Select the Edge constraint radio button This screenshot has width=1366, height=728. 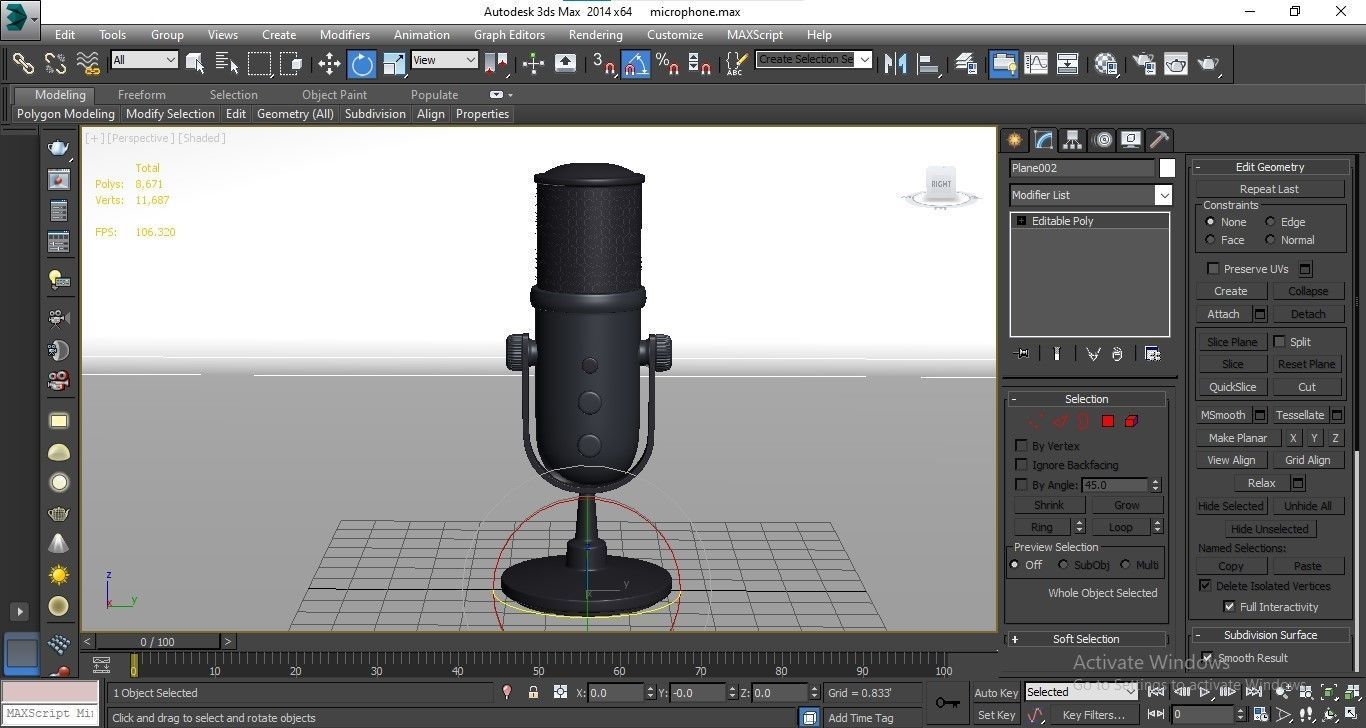pos(1270,222)
